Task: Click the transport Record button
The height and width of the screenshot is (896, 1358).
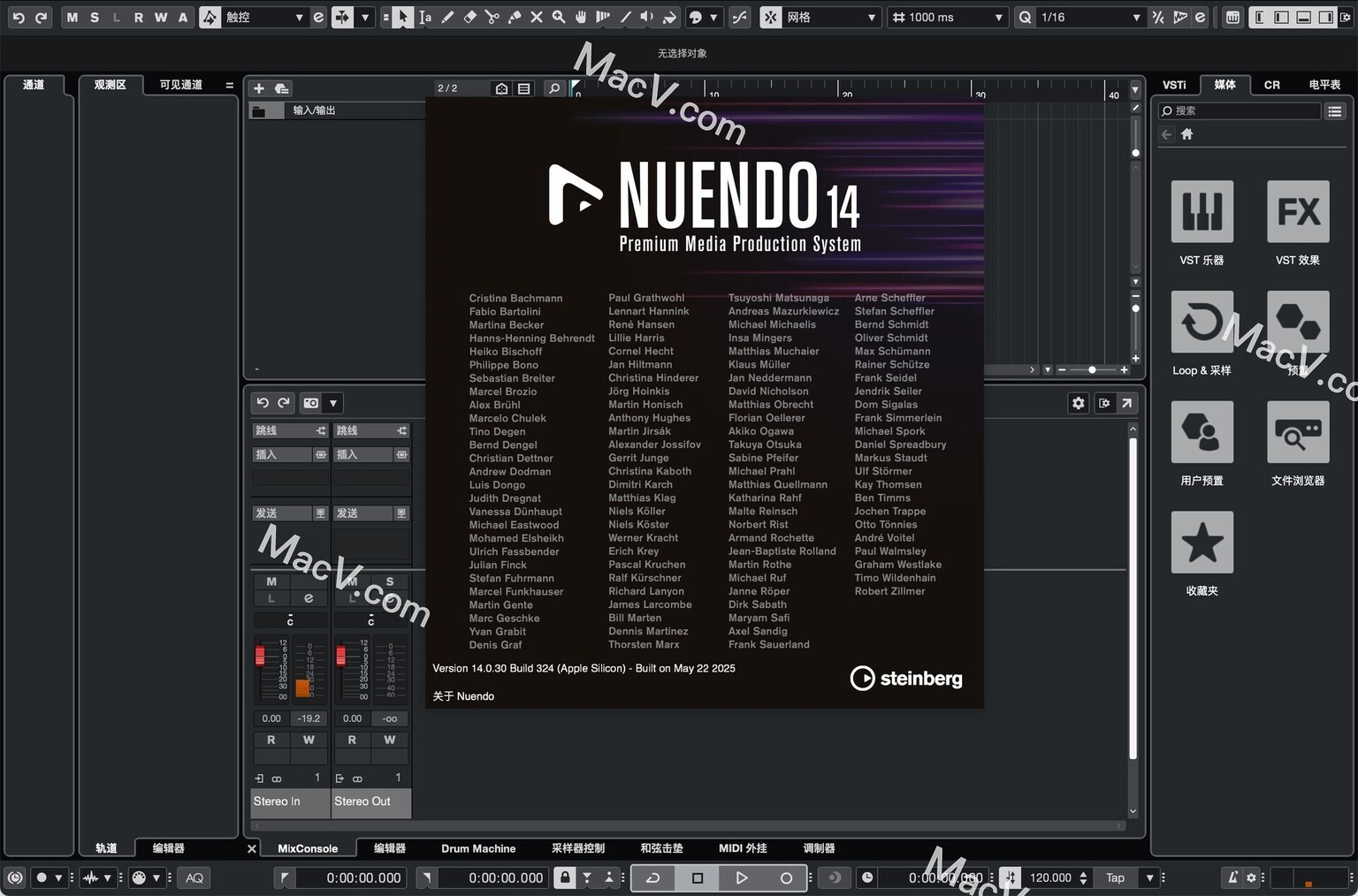Action: [786, 877]
